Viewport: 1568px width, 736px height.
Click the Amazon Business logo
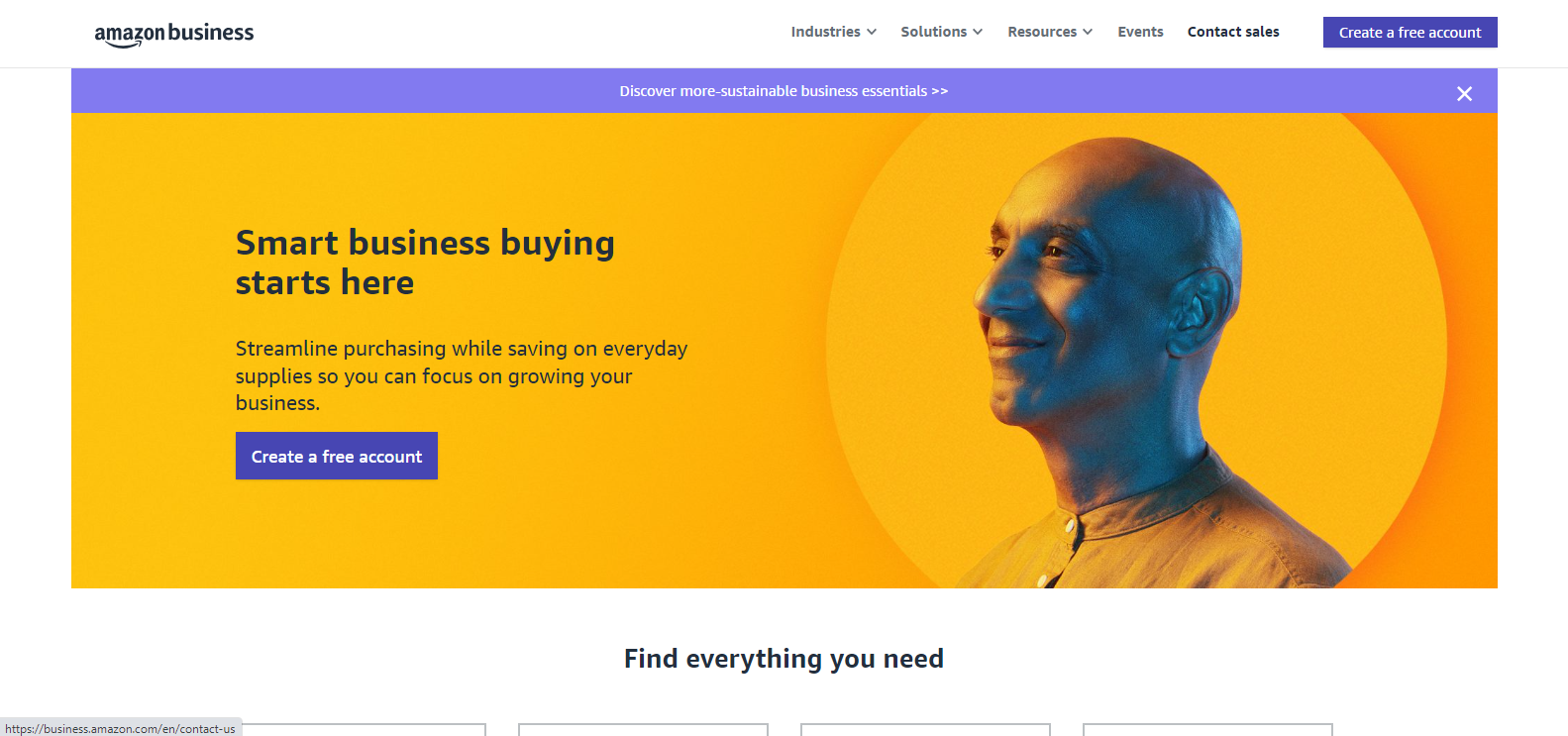tap(174, 34)
